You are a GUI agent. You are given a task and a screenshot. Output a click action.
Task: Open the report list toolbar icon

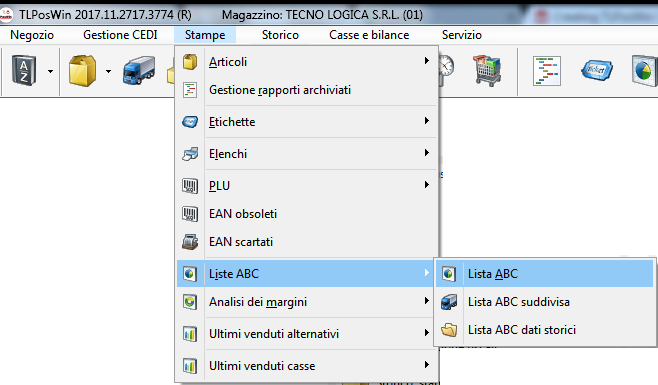(547, 71)
